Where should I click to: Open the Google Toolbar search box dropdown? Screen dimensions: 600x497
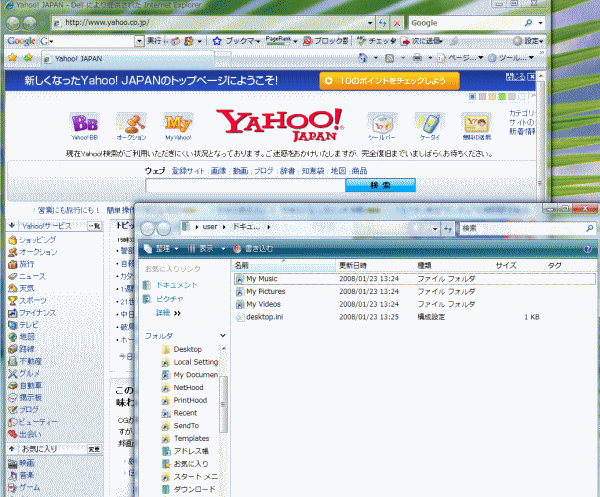click(139, 41)
